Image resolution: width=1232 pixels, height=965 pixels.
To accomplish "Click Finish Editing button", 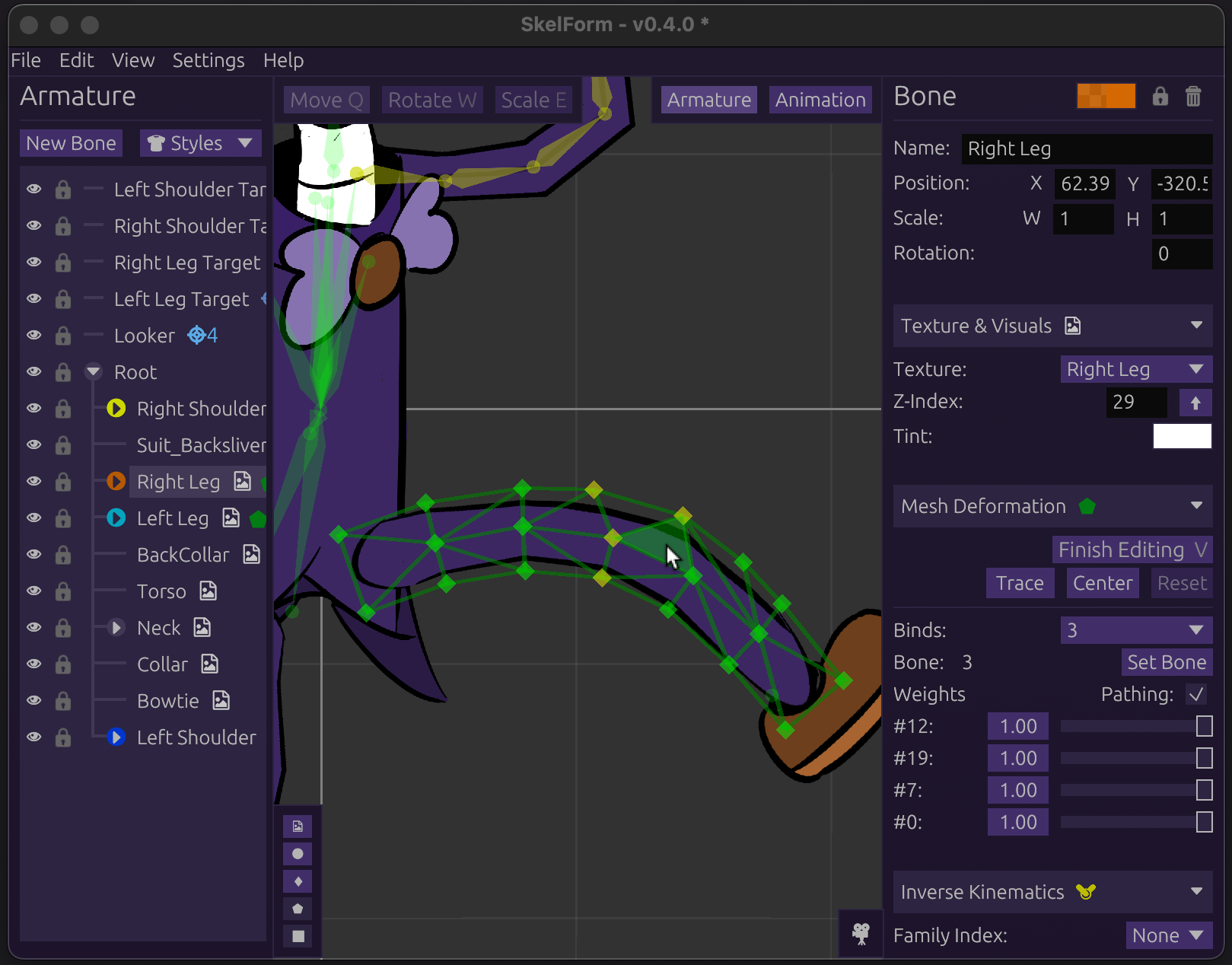I will 1132,549.
